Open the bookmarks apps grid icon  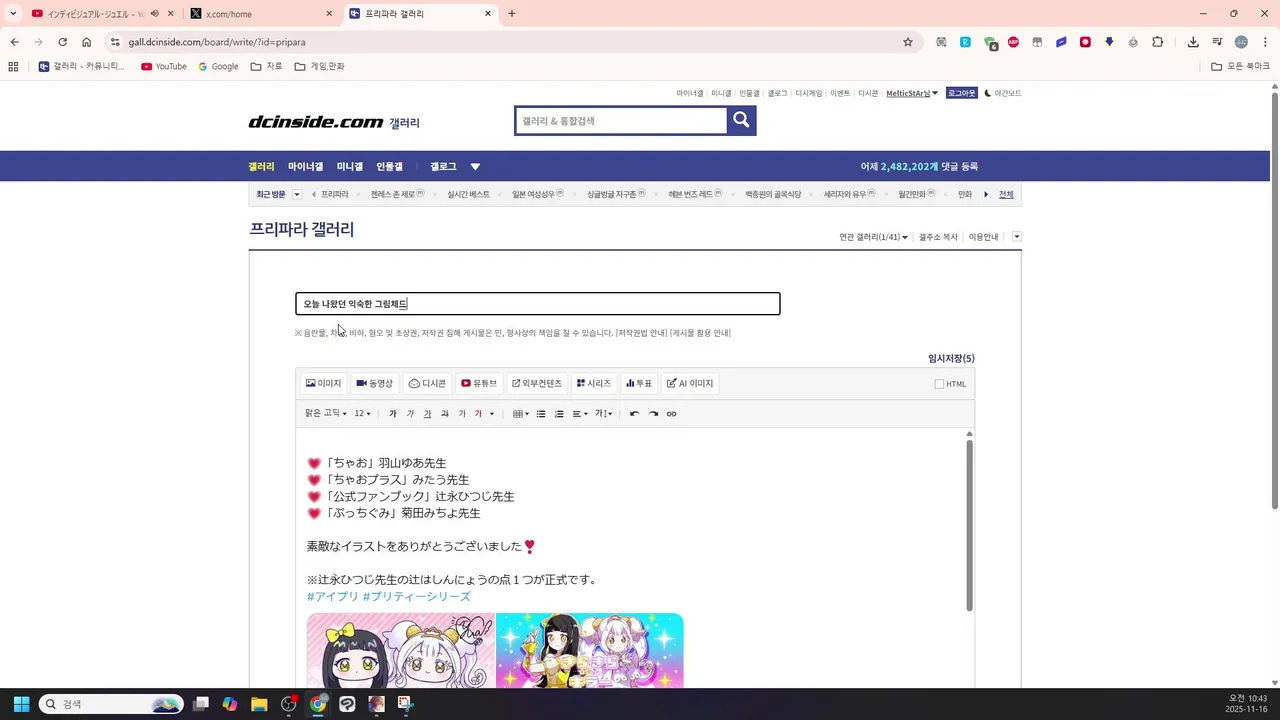point(13,67)
